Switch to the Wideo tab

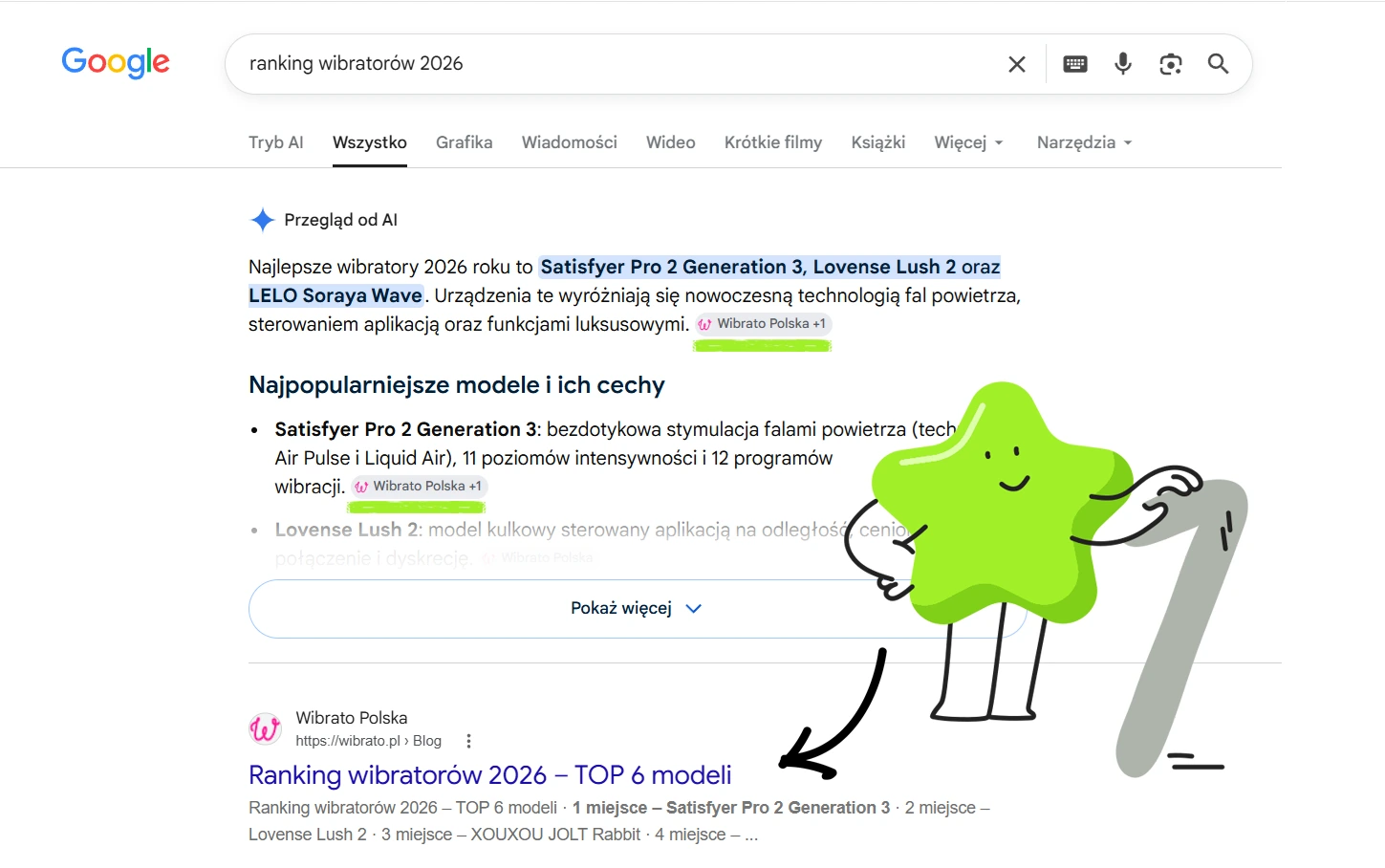point(671,142)
